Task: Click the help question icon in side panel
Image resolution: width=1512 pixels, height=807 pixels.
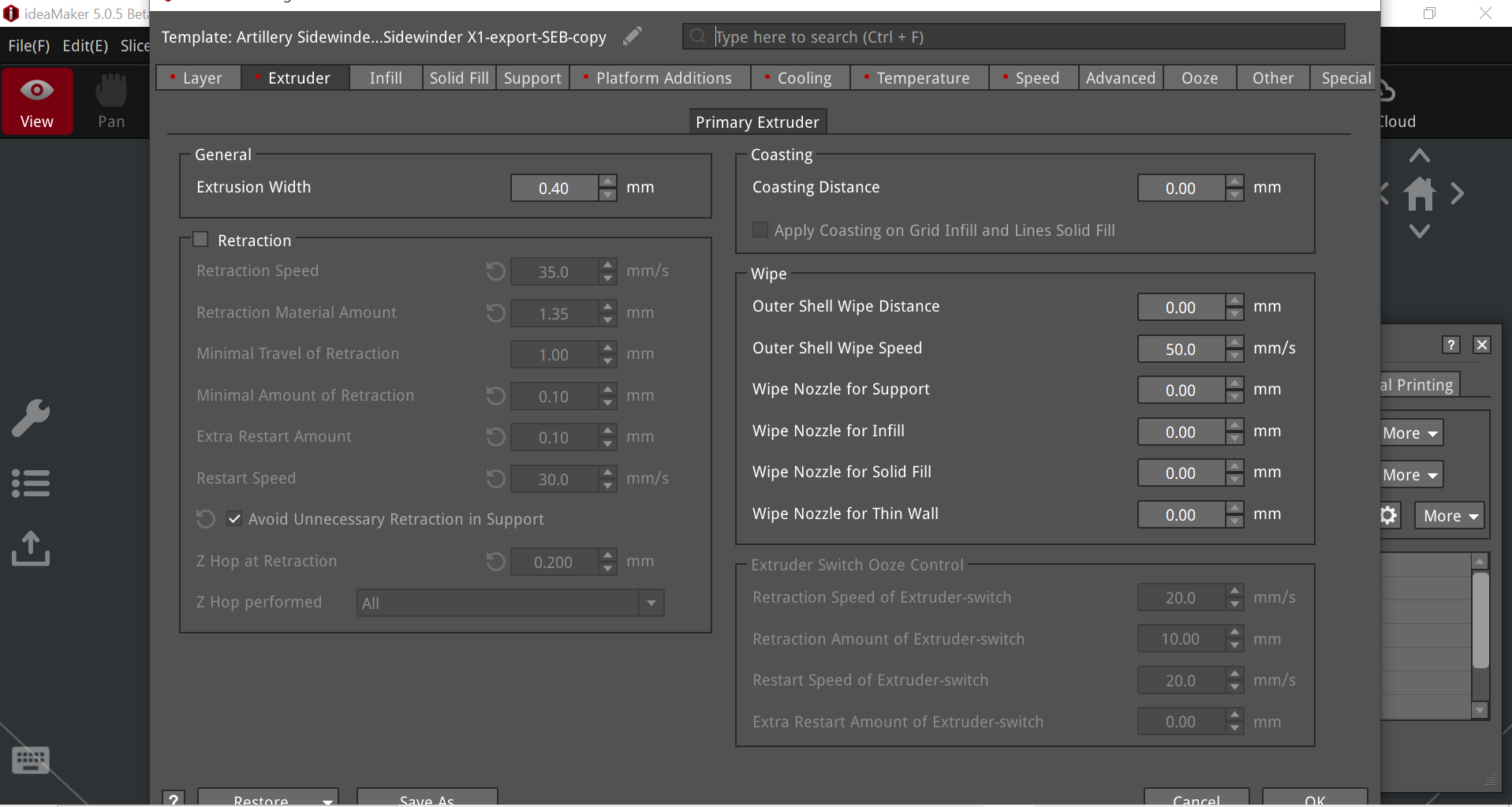Action: 1451,345
